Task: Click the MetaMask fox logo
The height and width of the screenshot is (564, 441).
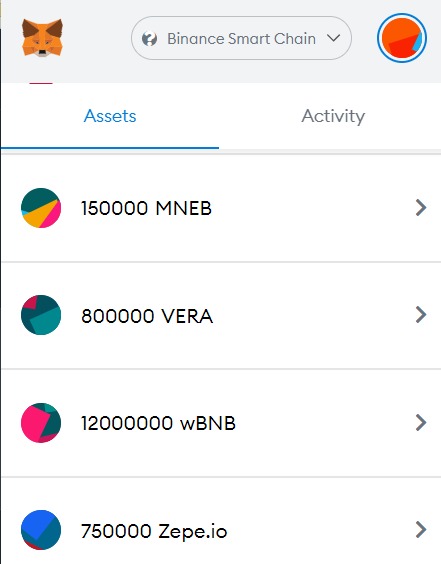Action: click(42, 38)
